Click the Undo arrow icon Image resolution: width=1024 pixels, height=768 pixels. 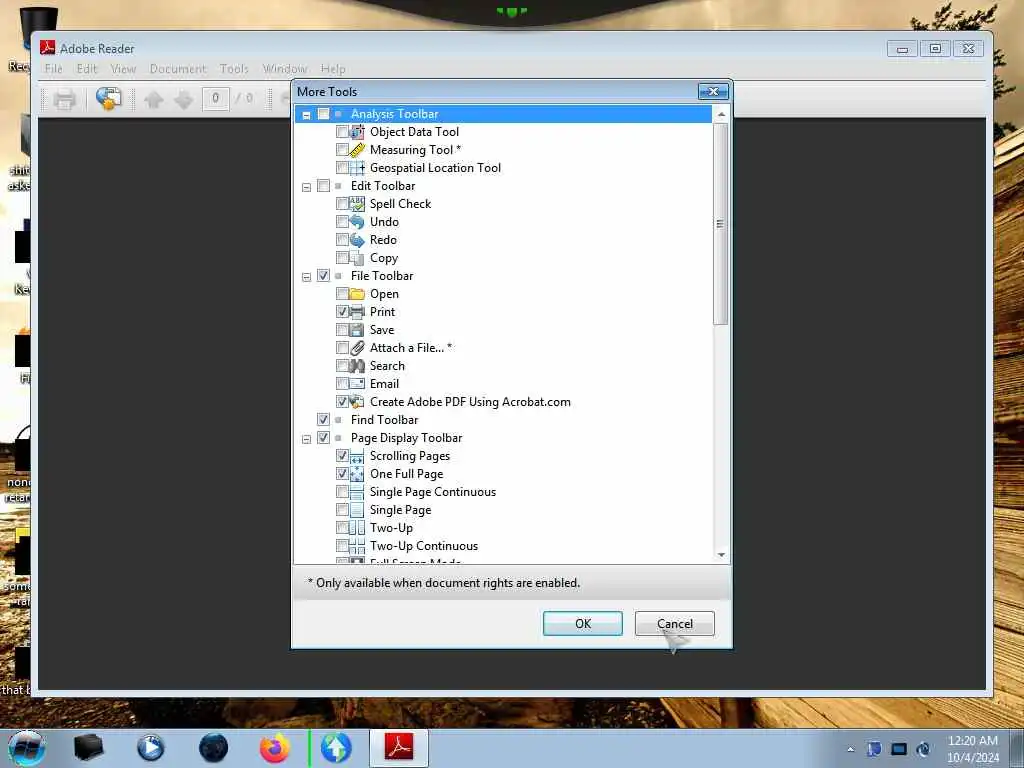357,222
